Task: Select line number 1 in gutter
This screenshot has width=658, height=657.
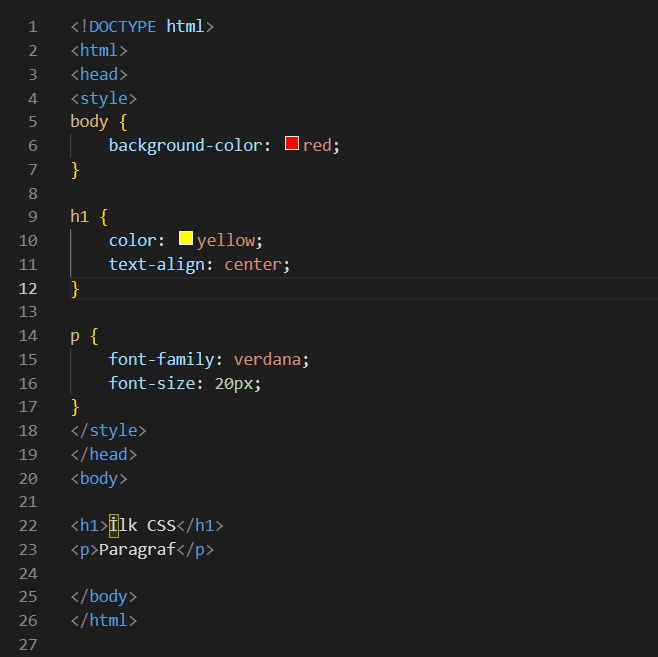Action: [x=33, y=26]
